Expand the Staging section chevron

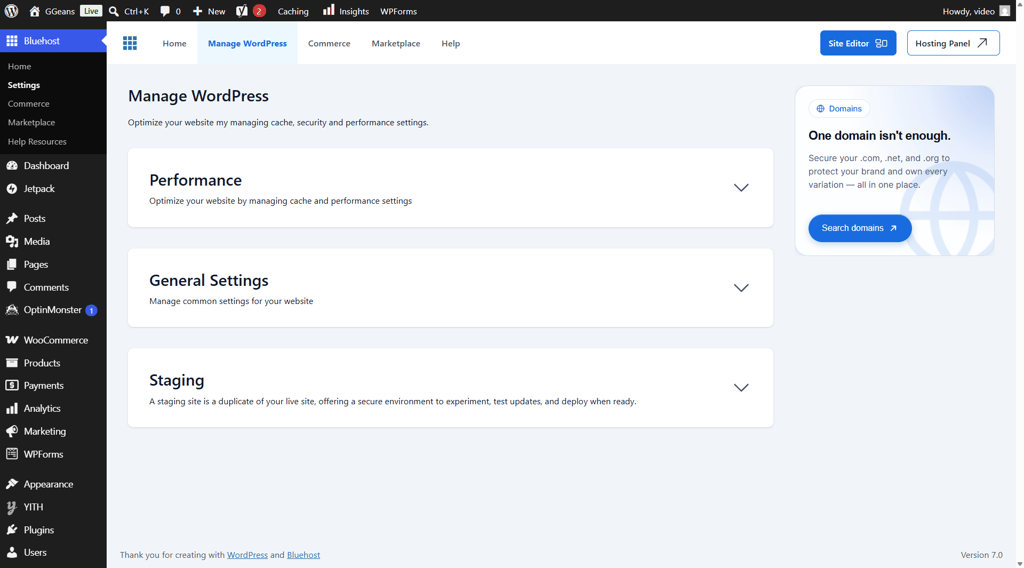(x=741, y=388)
